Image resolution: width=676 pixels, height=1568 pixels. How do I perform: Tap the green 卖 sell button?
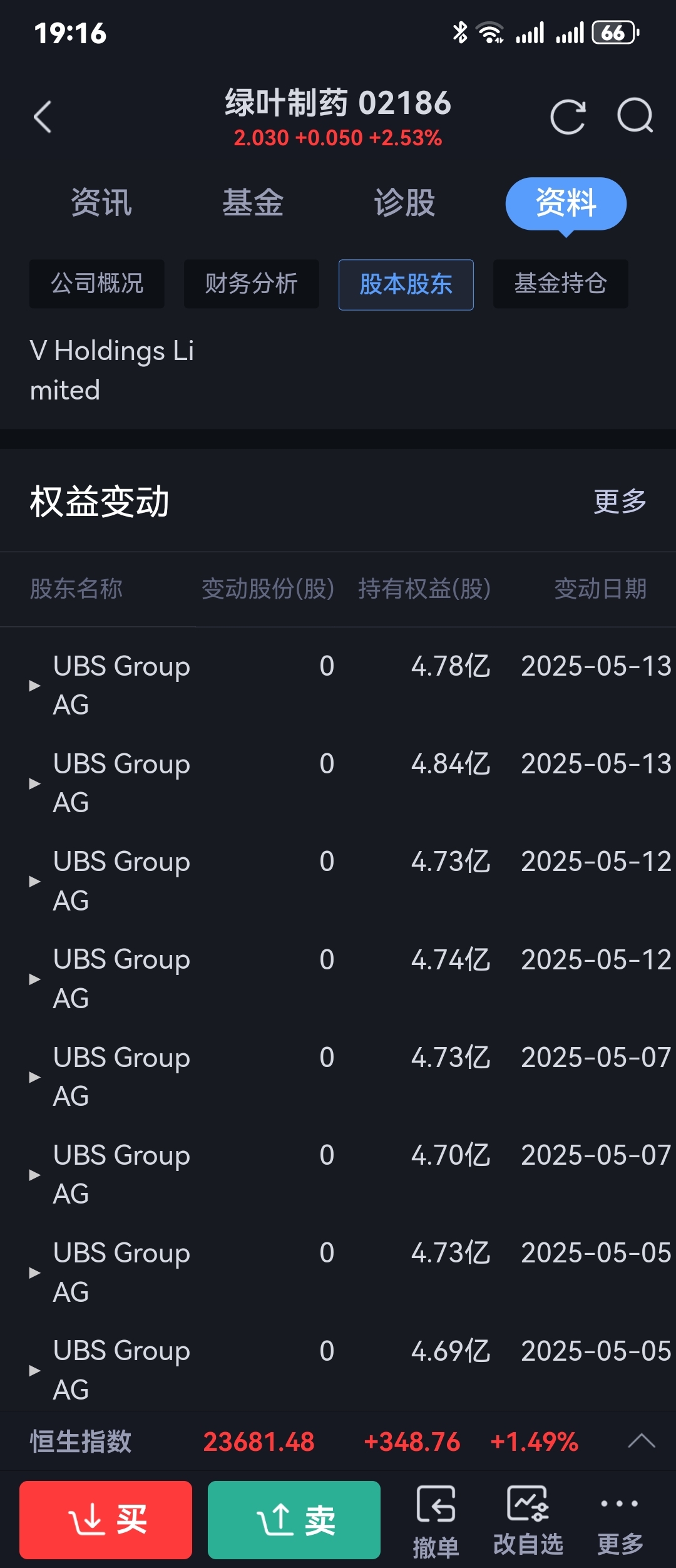tap(294, 1520)
